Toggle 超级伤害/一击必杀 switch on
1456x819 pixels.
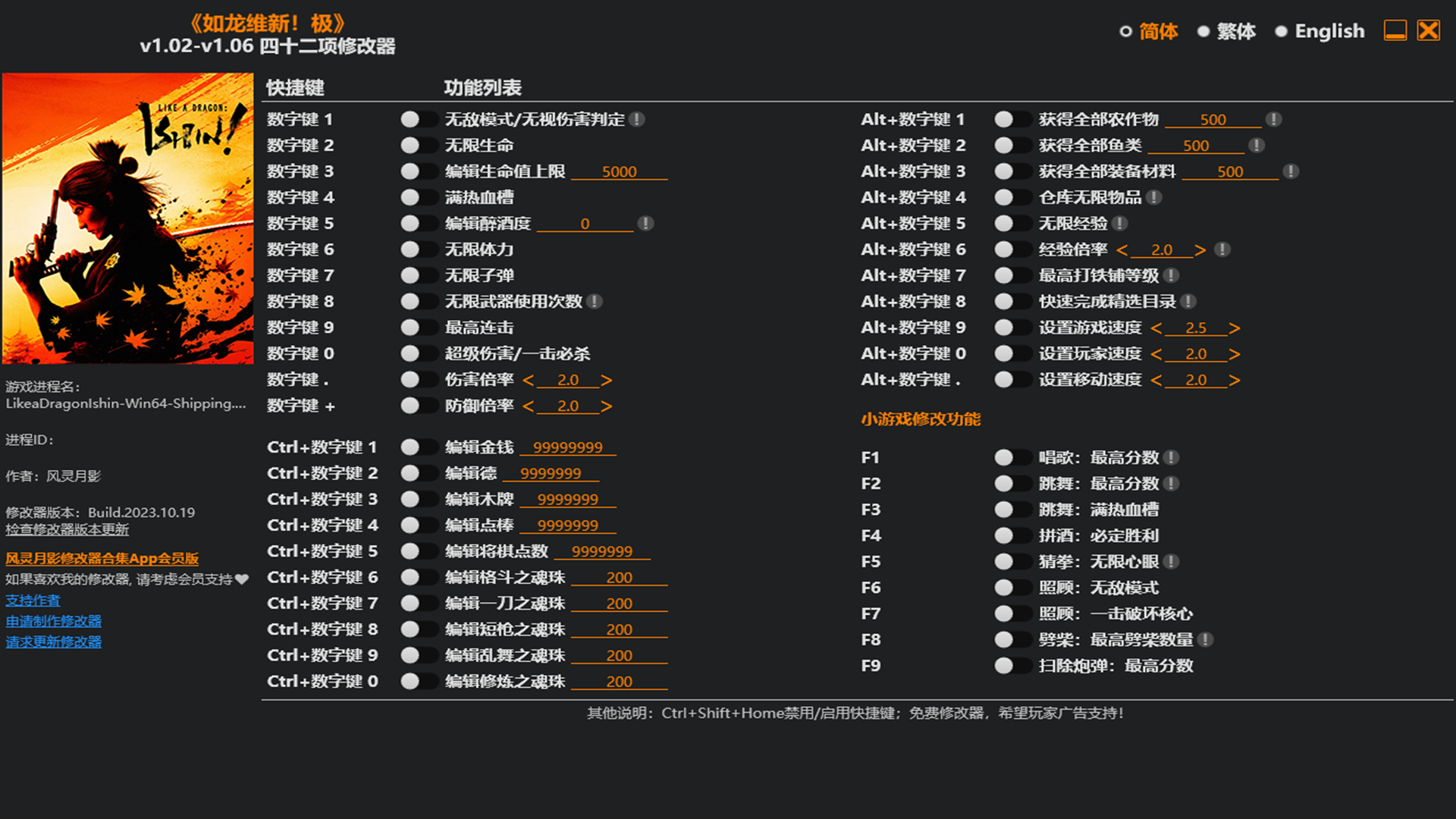click(419, 353)
